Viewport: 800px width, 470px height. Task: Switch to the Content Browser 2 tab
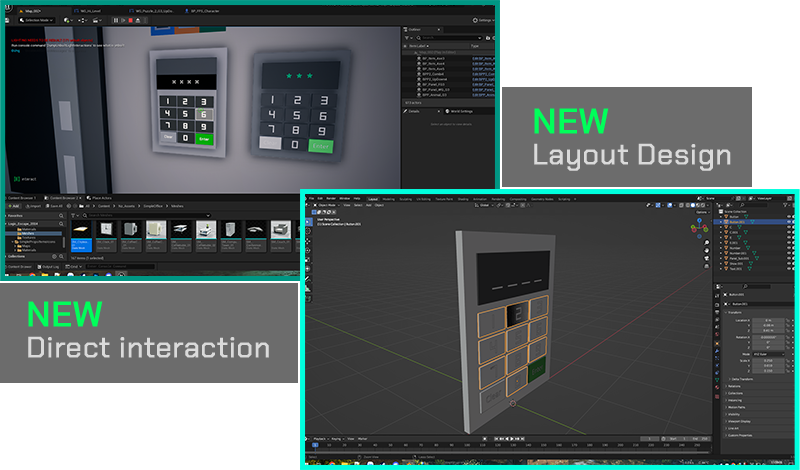(63, 198)
